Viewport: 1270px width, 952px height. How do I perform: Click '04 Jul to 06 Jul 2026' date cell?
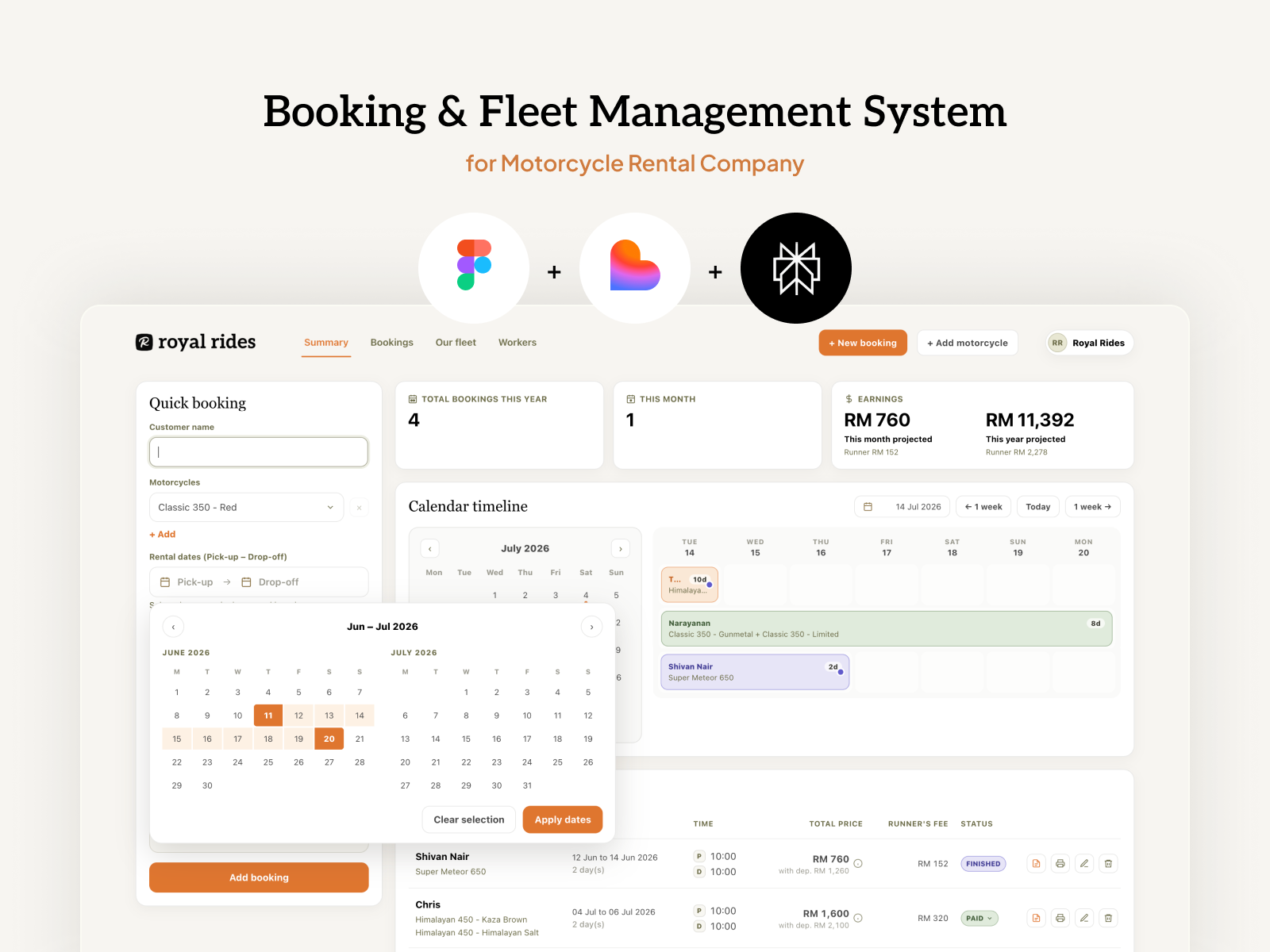point(614,912)
